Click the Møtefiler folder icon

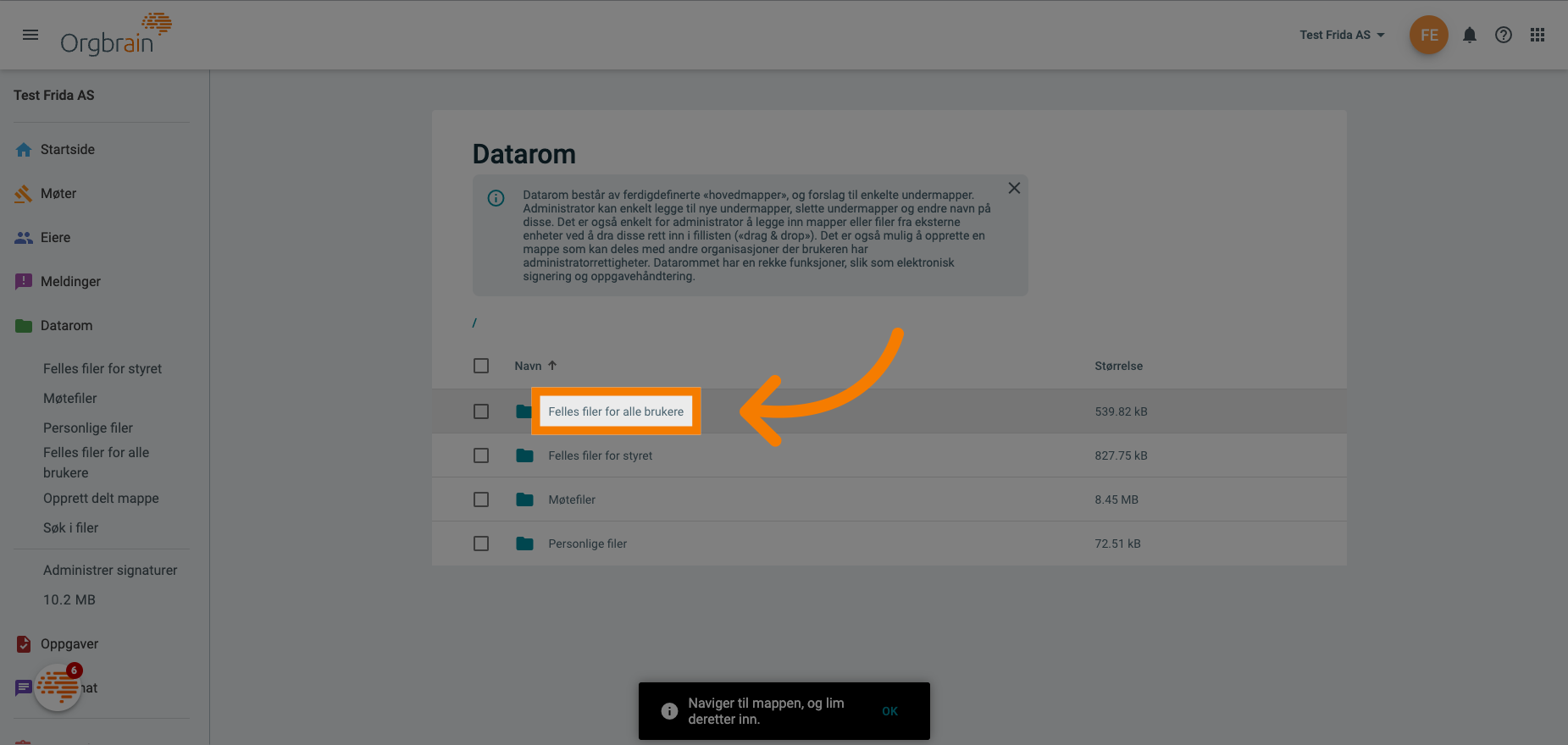click(x=525, y=499)
